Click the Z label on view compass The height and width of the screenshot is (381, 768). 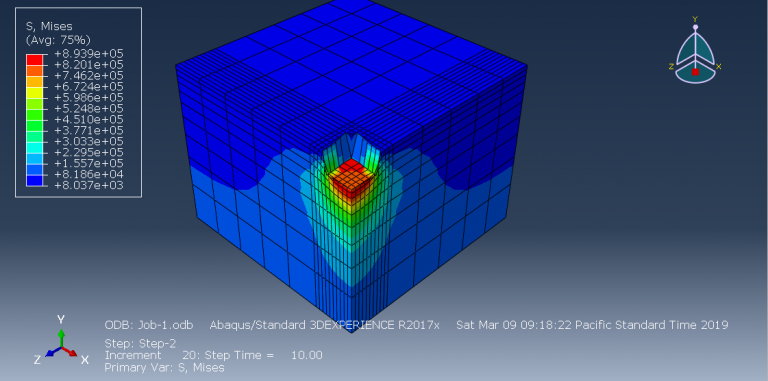point(672,67)
